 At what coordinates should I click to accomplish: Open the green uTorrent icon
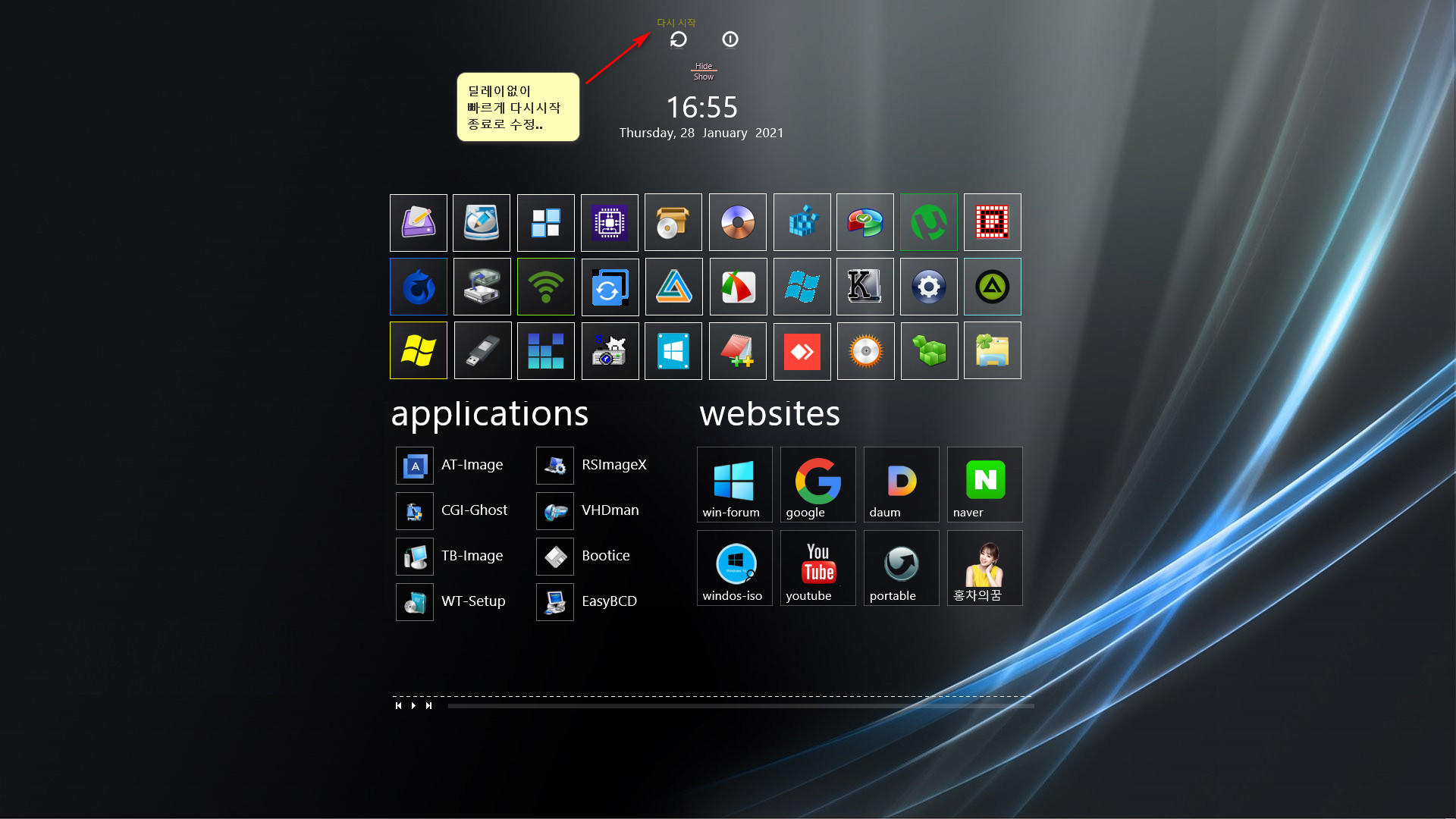coord(929,223)
